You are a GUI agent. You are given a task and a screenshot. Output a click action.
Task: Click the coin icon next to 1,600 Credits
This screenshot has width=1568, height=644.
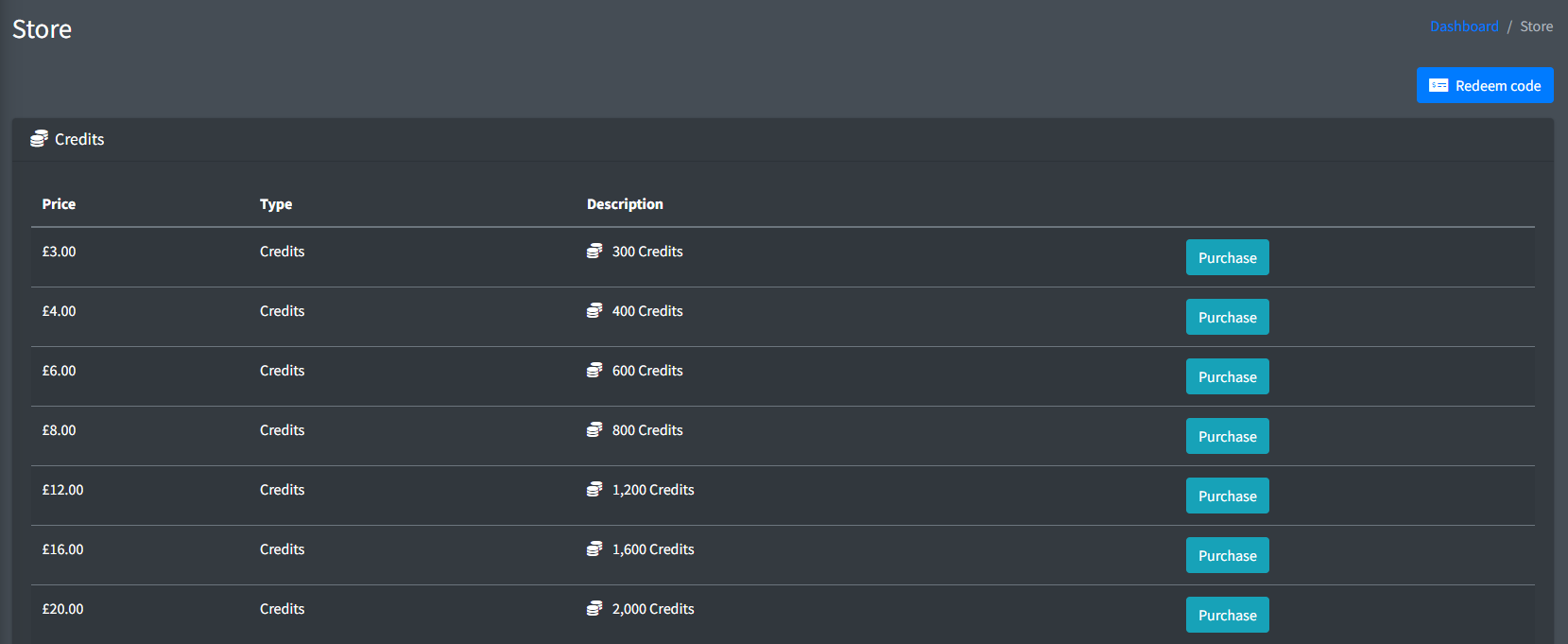(x=594, y=549)
